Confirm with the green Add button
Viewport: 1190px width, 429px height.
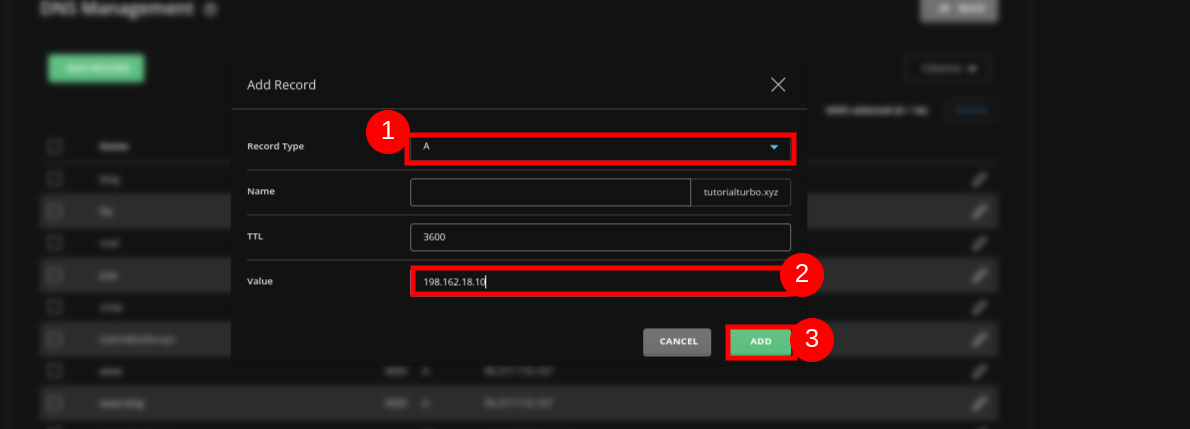click(x=760, y=342)
